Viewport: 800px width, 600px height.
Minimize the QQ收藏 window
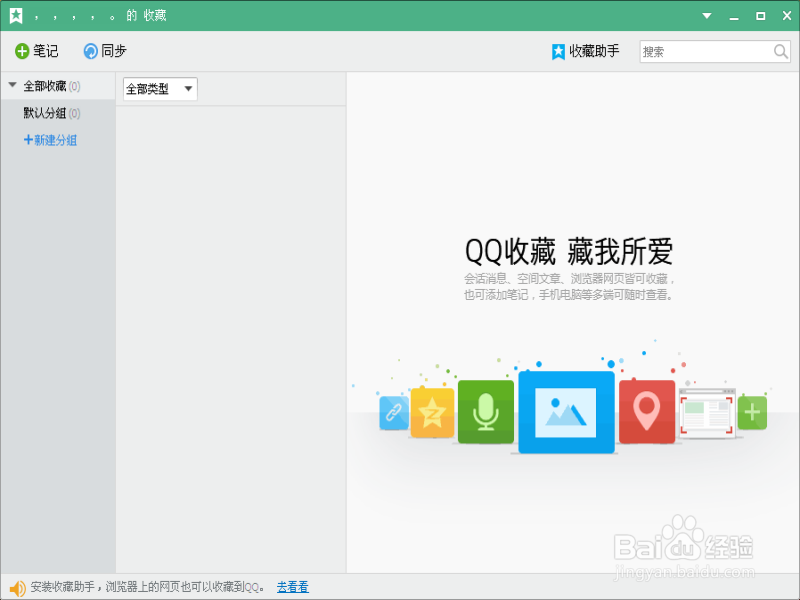coord(734,16)
